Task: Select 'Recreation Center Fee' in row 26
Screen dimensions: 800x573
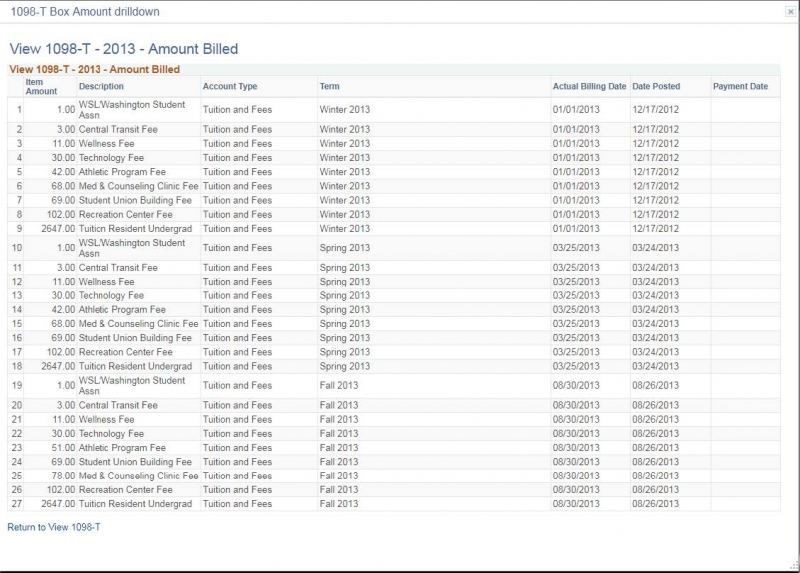Action: pyautogui.click(x=126, y=490)
